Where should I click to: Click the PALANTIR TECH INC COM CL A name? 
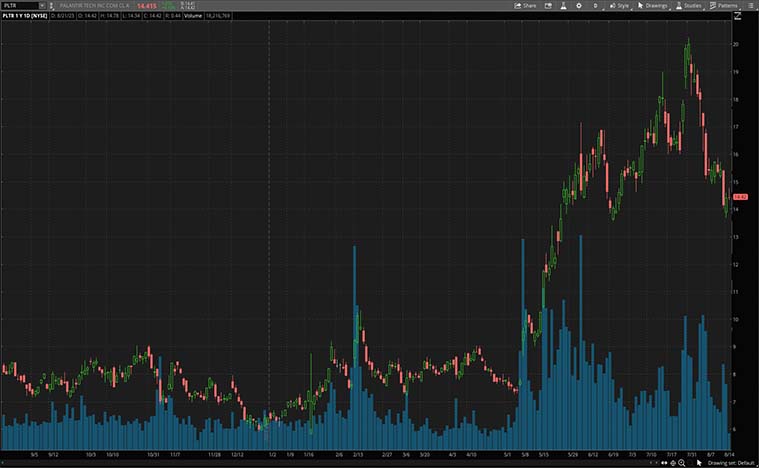(x=94, y=6)
